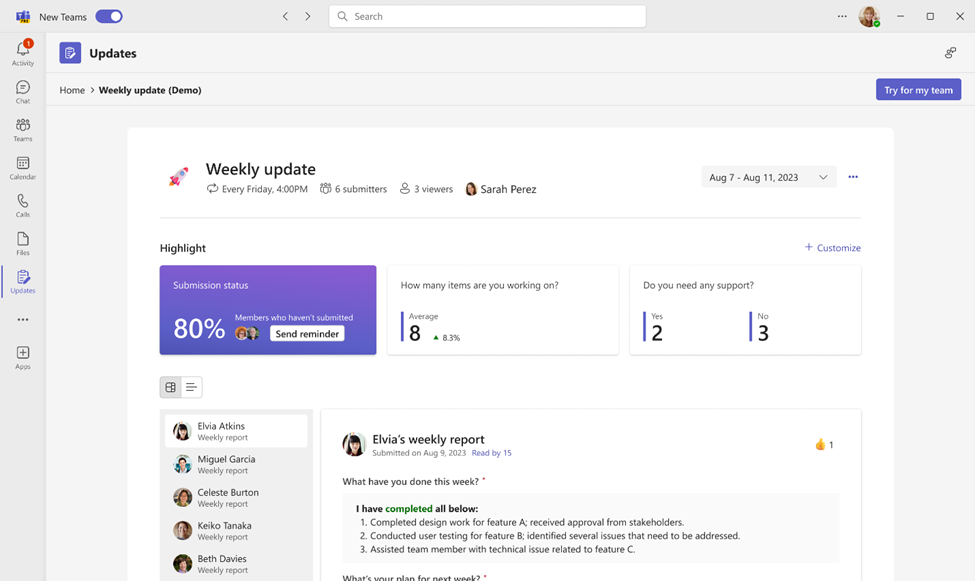Image resolution: width=975 pixels, height=581 pixels.
Task: Open the Customize highlight link
Action: coord(833,248)
